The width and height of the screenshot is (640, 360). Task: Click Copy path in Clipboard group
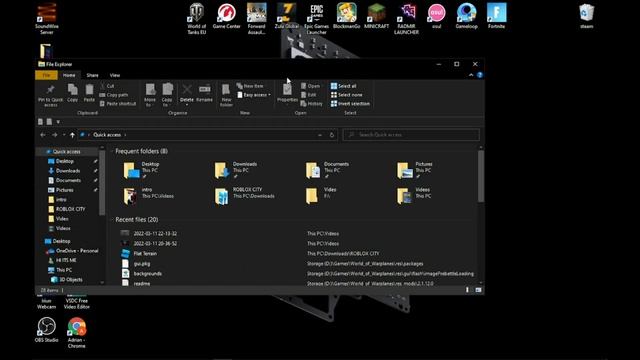point(114,95)
